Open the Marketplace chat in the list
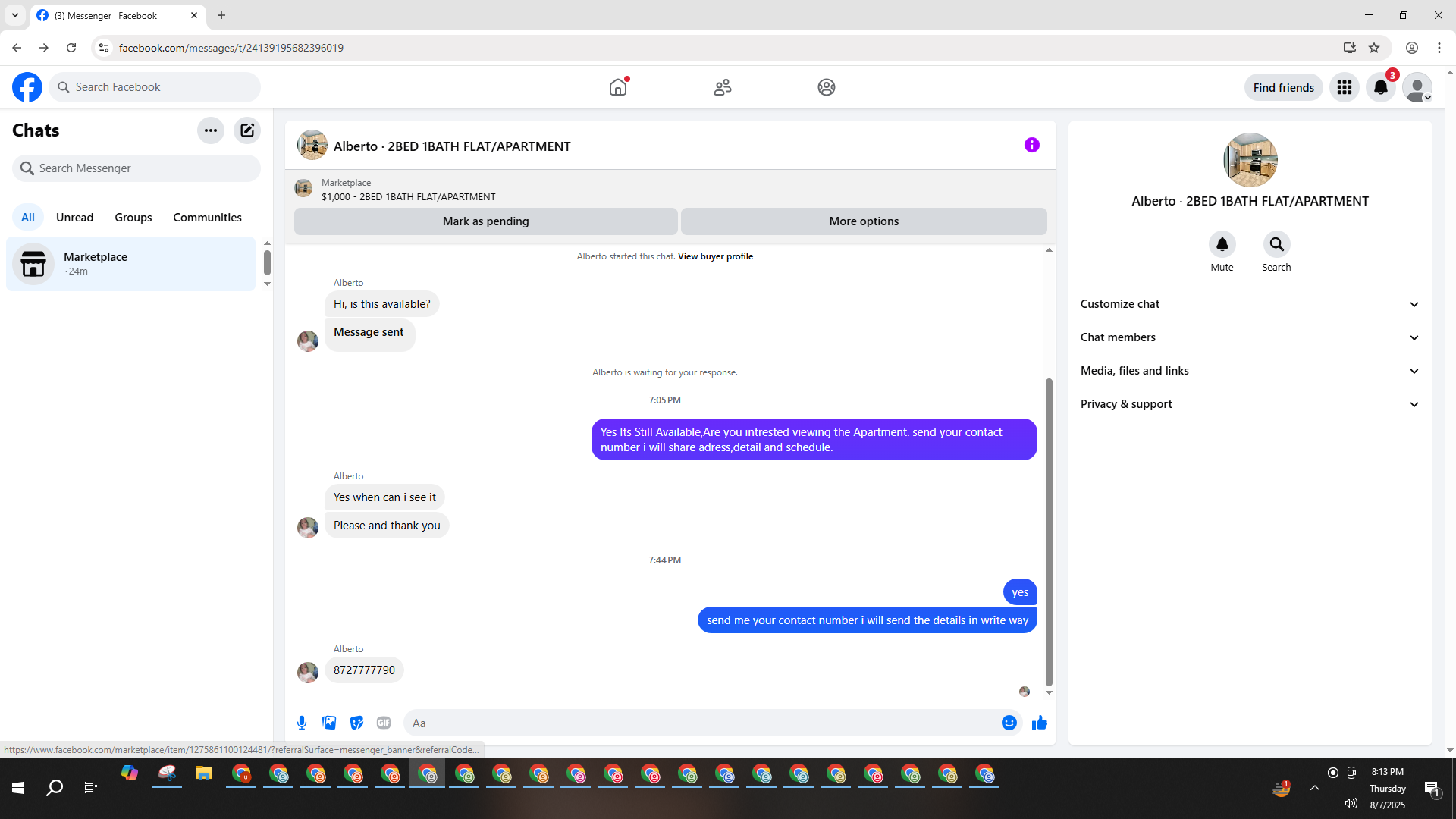 coord(131,264)
